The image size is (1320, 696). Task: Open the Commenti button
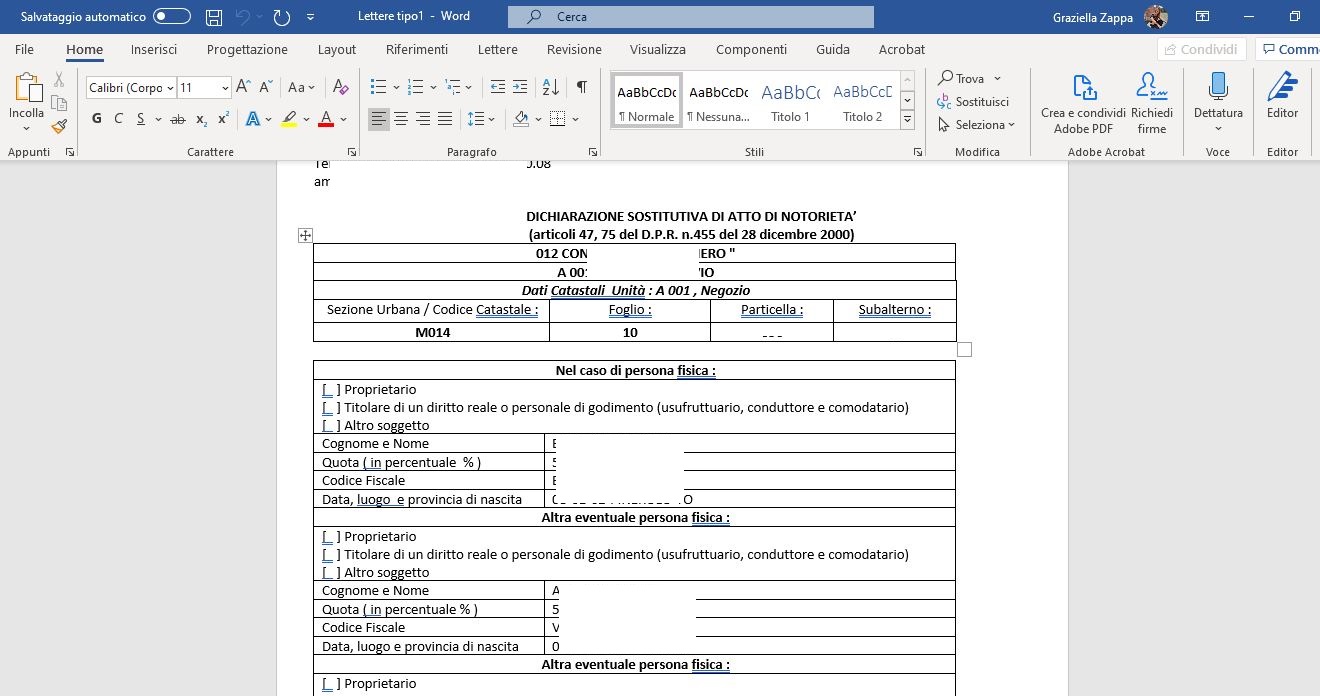(x=1289, y=49)
